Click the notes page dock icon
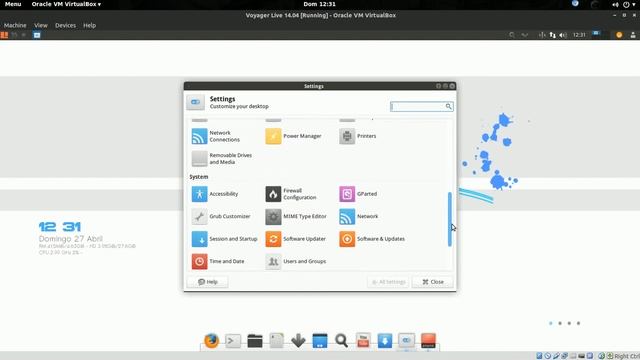The width and height of the screenshot is (640, 360). pyautogui.click(x=276, y=340)
